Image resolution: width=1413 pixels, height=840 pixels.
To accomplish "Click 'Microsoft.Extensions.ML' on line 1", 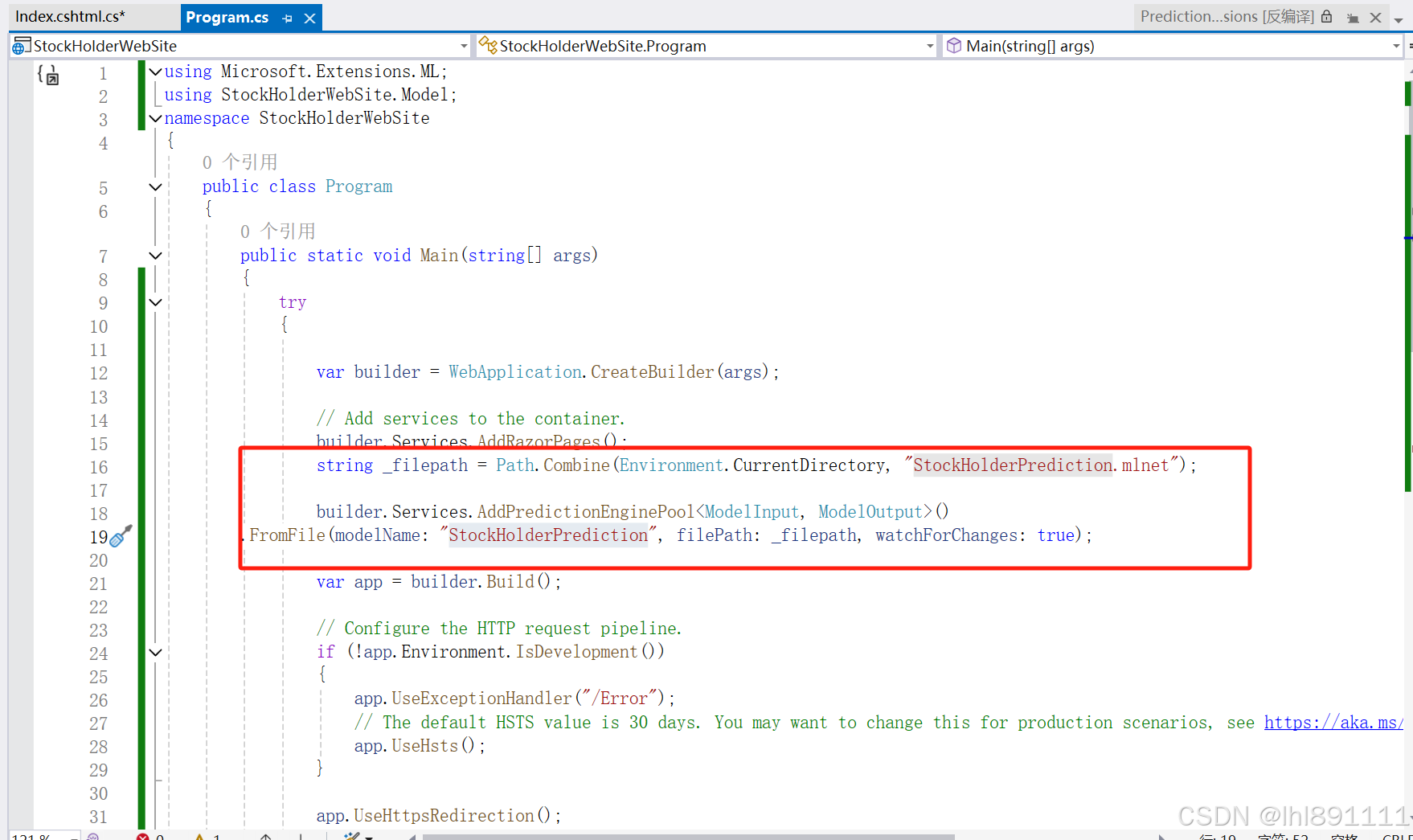I will click(x=330, y=72).
